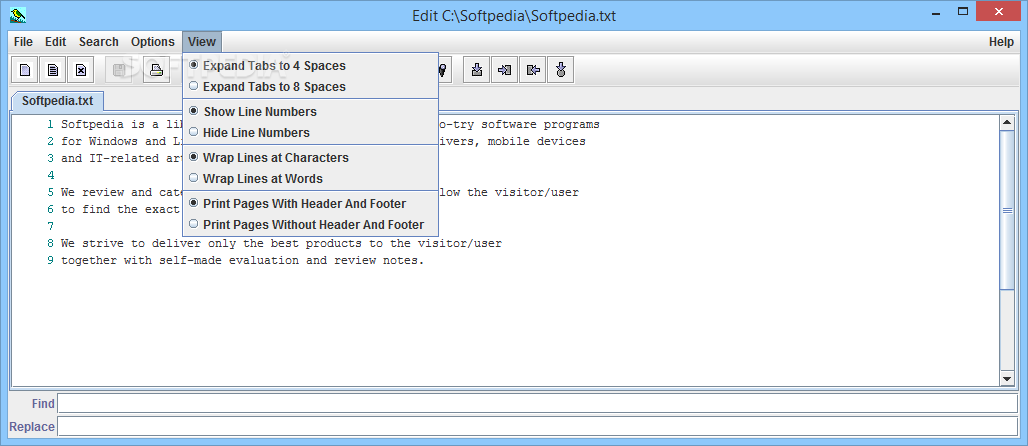Click line number 7 in the gutter
This screenshot has height=446, width=1028.
point(50,226)
